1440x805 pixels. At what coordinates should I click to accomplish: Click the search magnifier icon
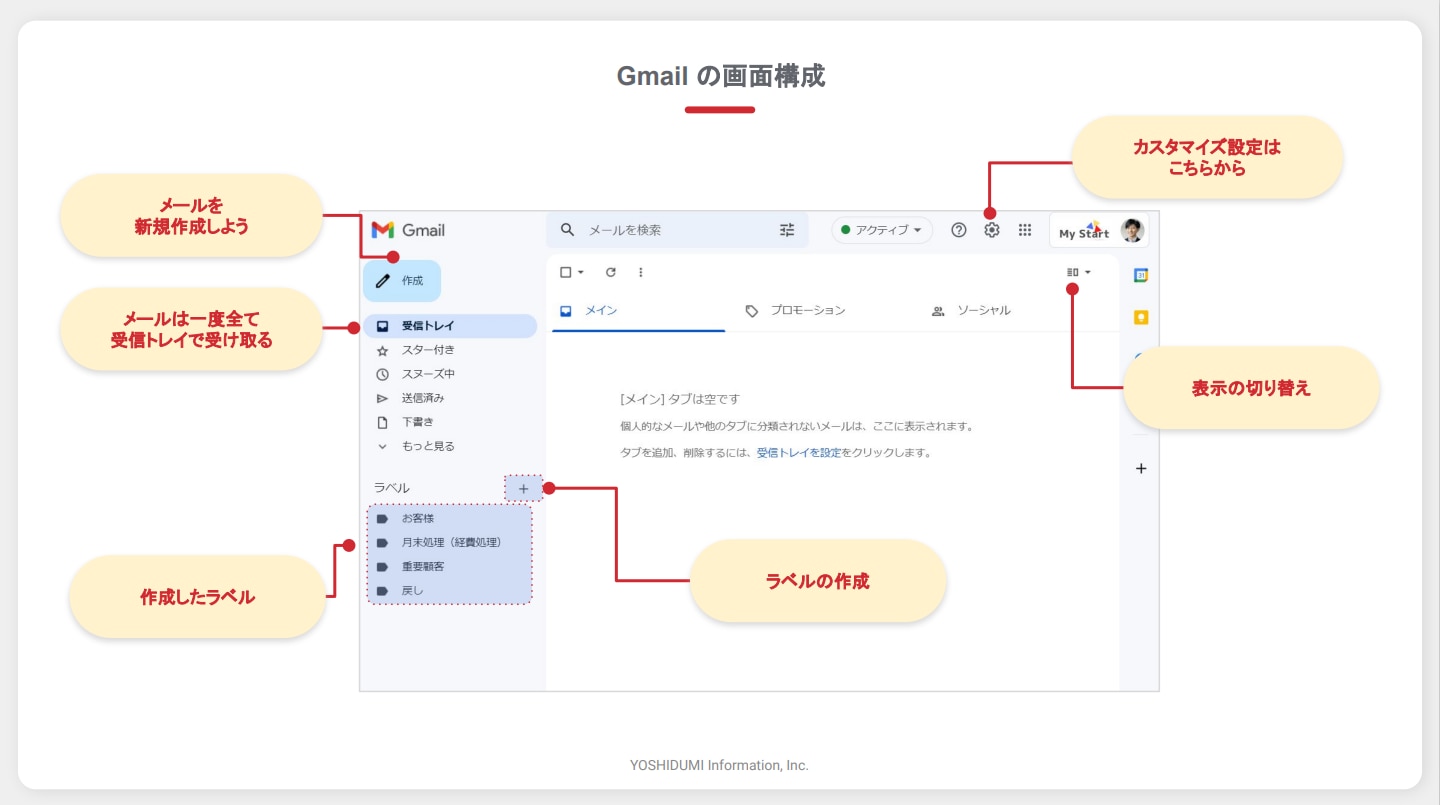[x=567, y=230]
